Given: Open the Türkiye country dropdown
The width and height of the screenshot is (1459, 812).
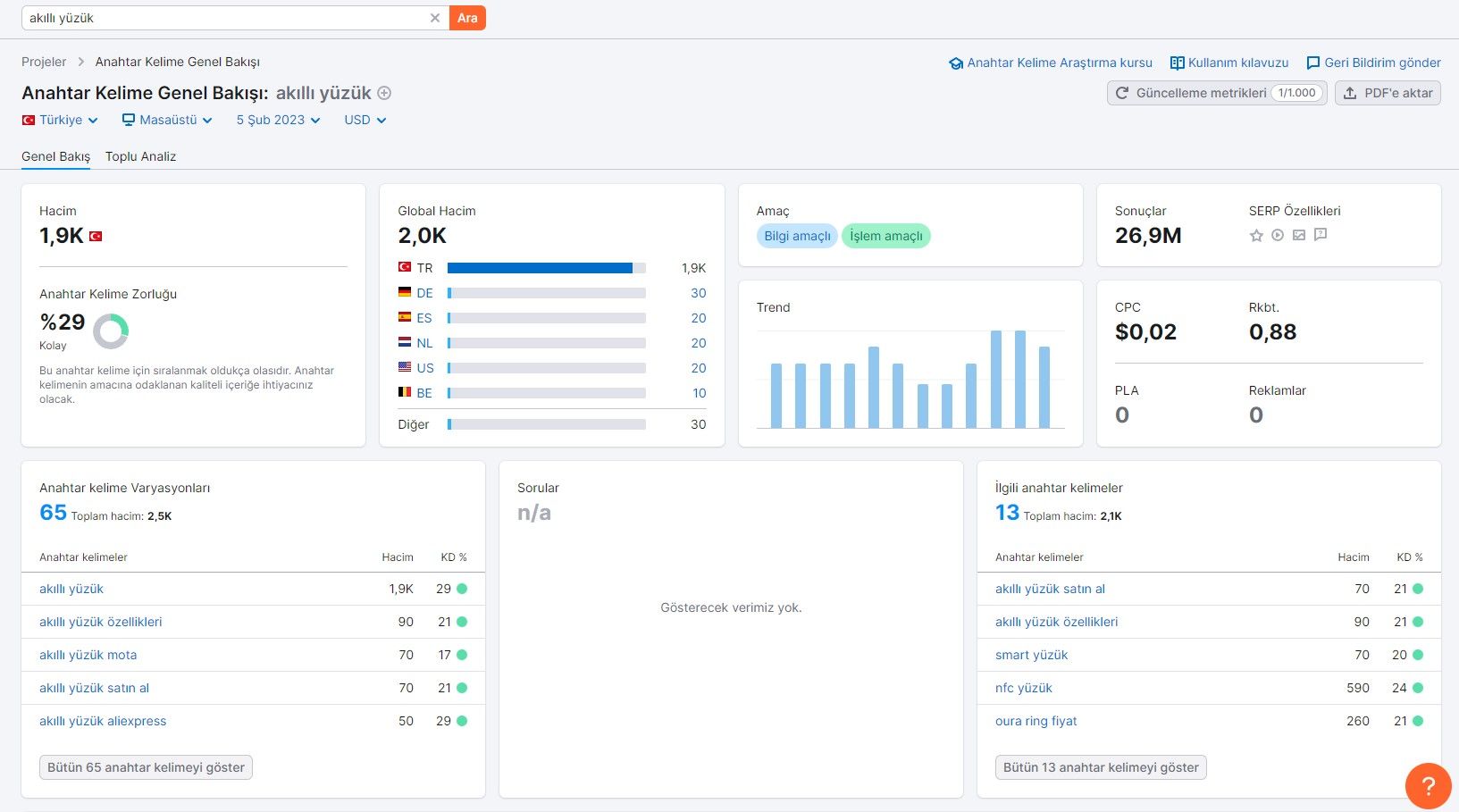Looking at the screenshot, I should (x=60, y=120).
